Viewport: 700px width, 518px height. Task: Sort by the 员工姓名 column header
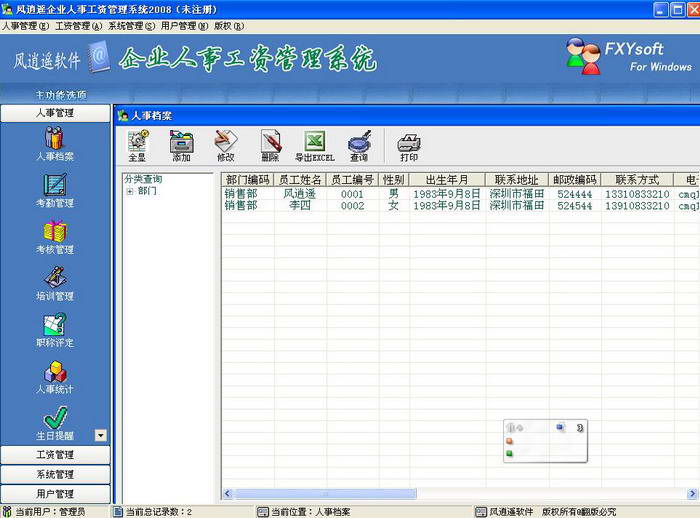pos(300,180)
